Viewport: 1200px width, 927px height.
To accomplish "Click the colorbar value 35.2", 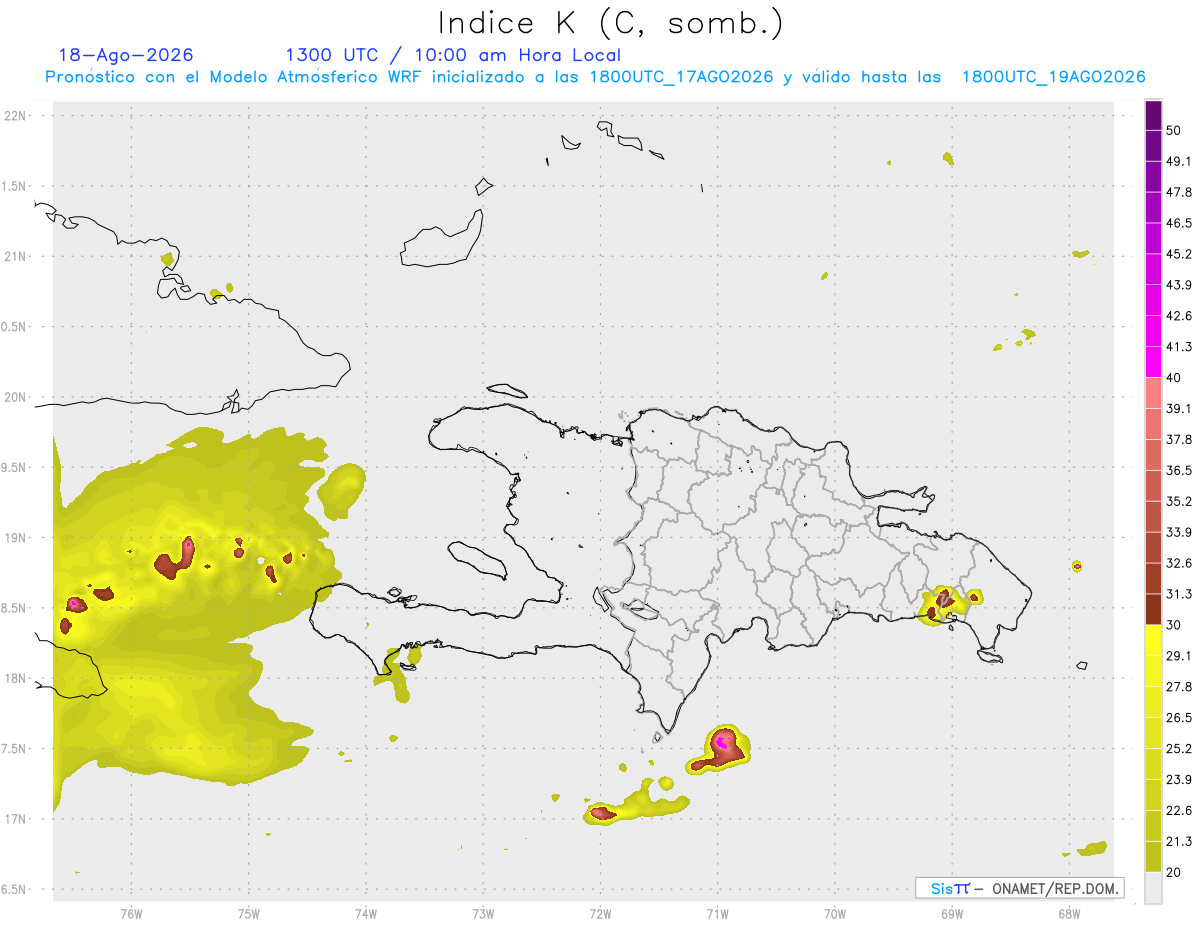I will point(1179,502).
